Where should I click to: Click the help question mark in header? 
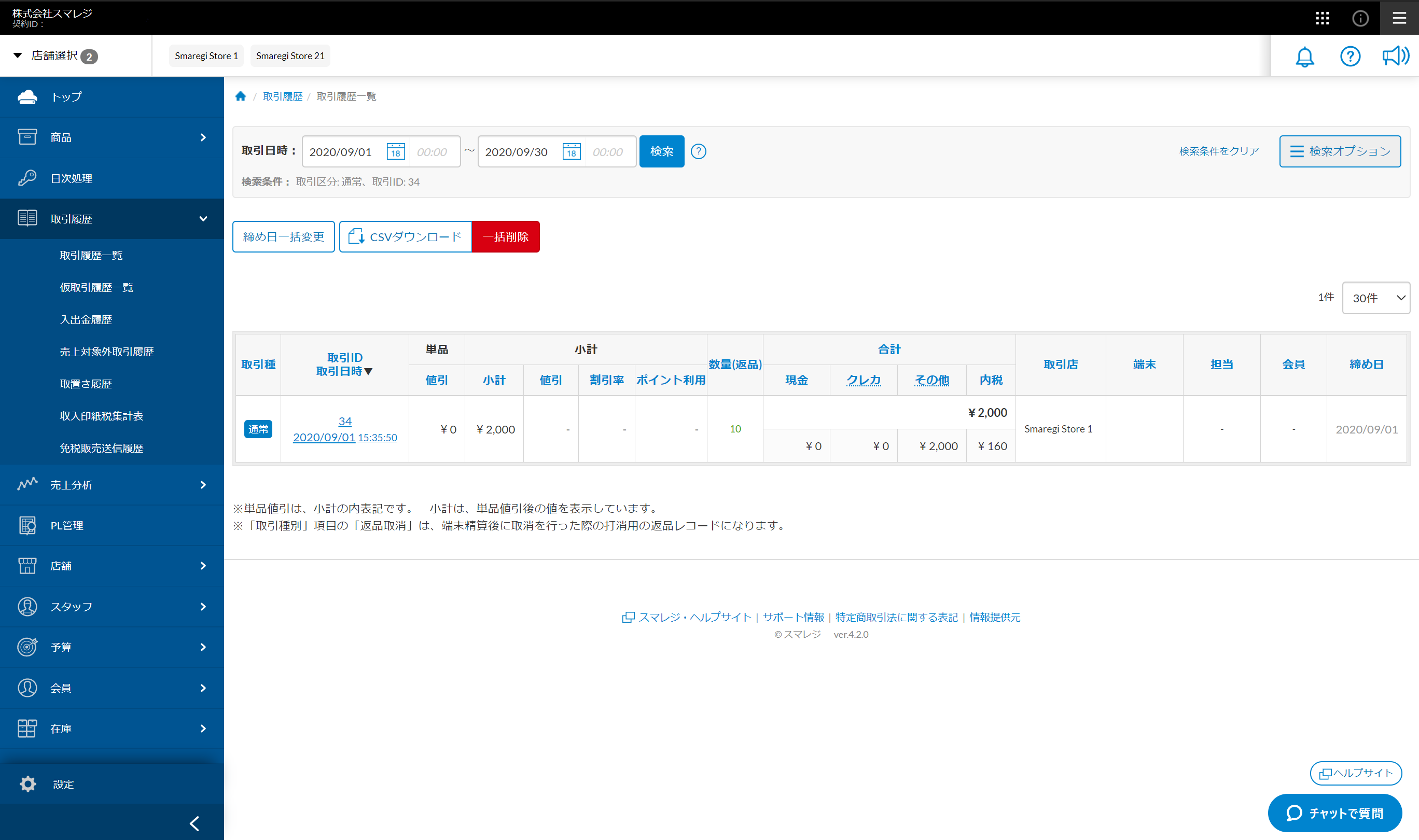click(1350, 56)
